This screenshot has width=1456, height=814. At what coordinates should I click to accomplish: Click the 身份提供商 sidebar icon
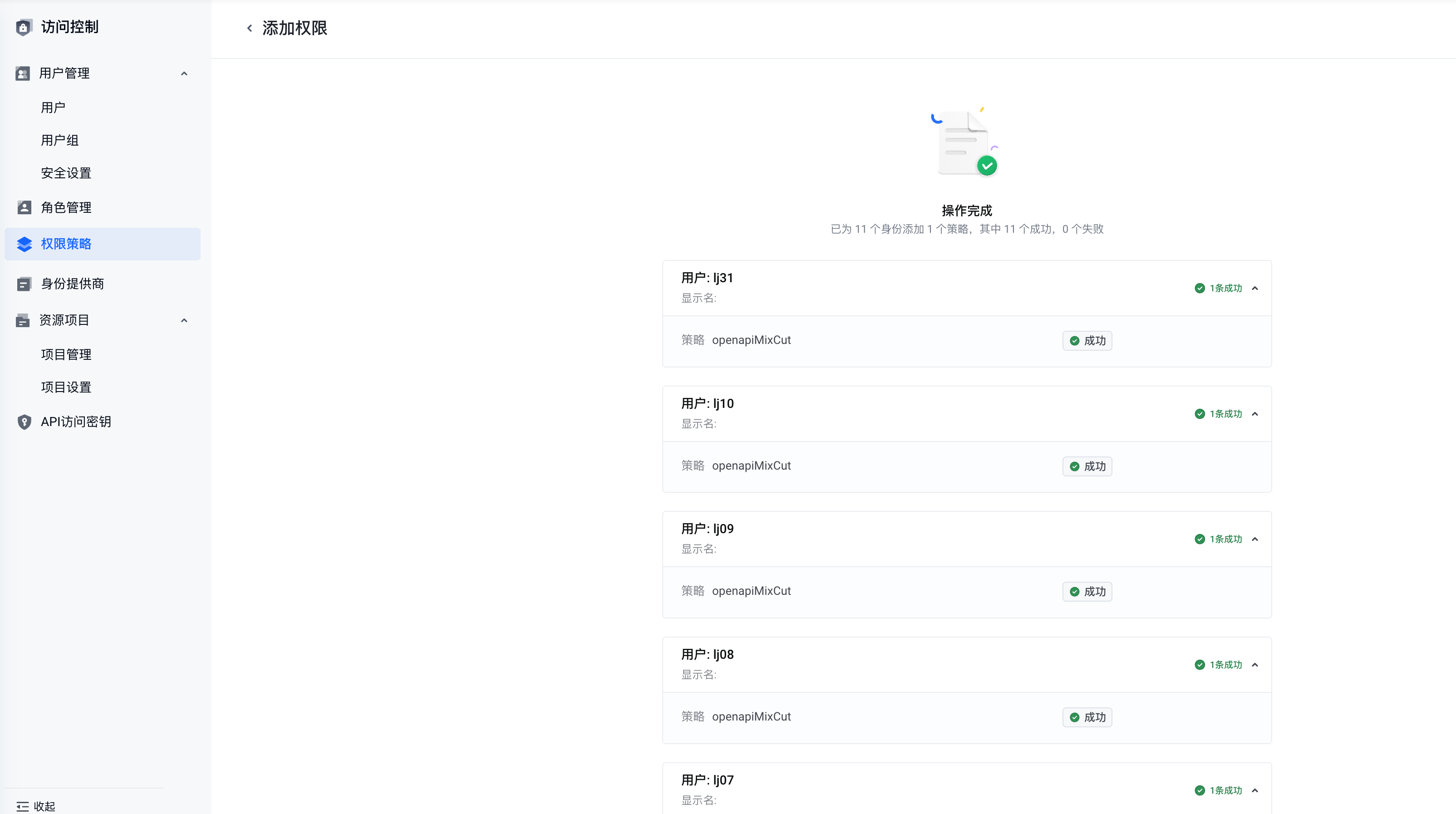click(24, 284)
